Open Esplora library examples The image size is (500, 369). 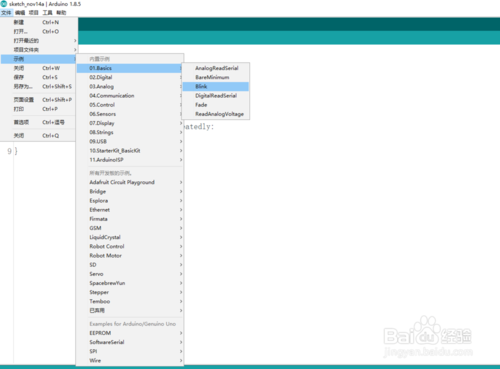point(130,201)
